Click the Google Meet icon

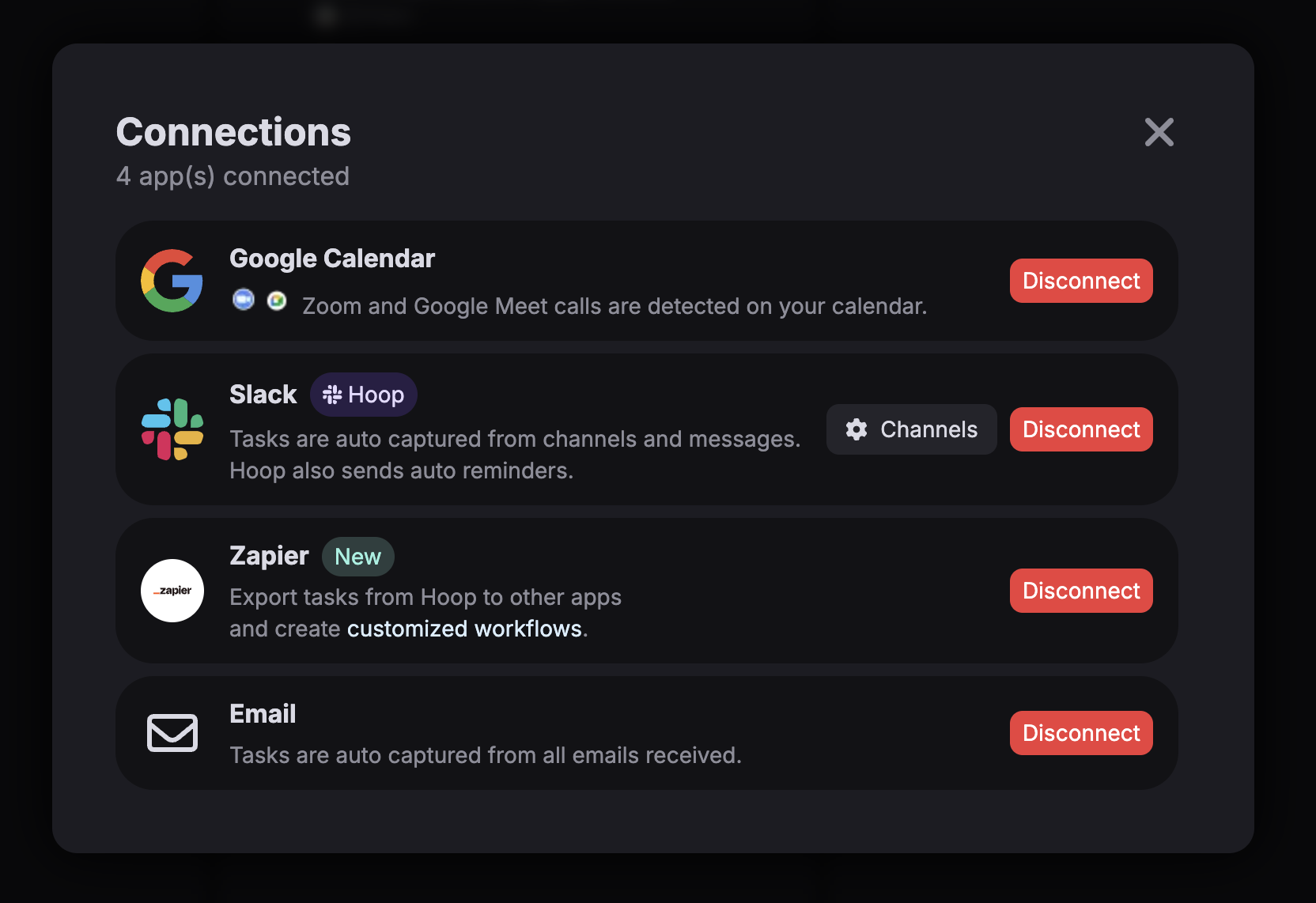[x=277, y=300]
